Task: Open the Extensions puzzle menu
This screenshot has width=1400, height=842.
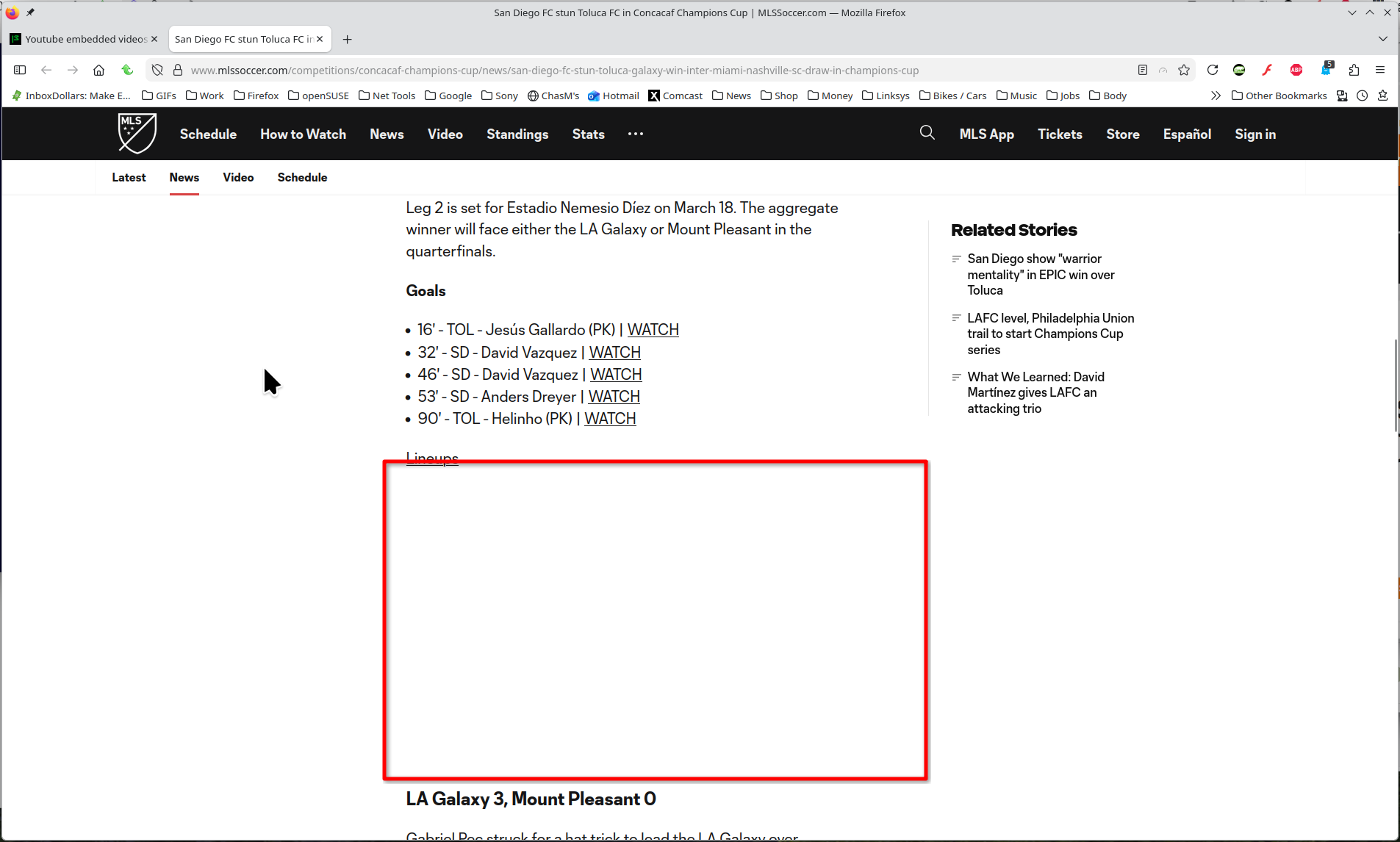Action: pyautogui.click(x=1354, y=71)
